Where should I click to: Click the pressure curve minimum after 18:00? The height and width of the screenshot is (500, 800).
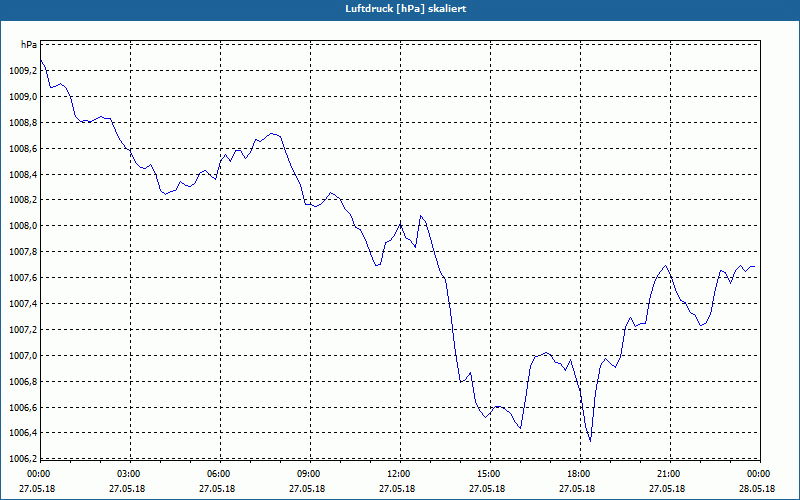coord(590,441)
